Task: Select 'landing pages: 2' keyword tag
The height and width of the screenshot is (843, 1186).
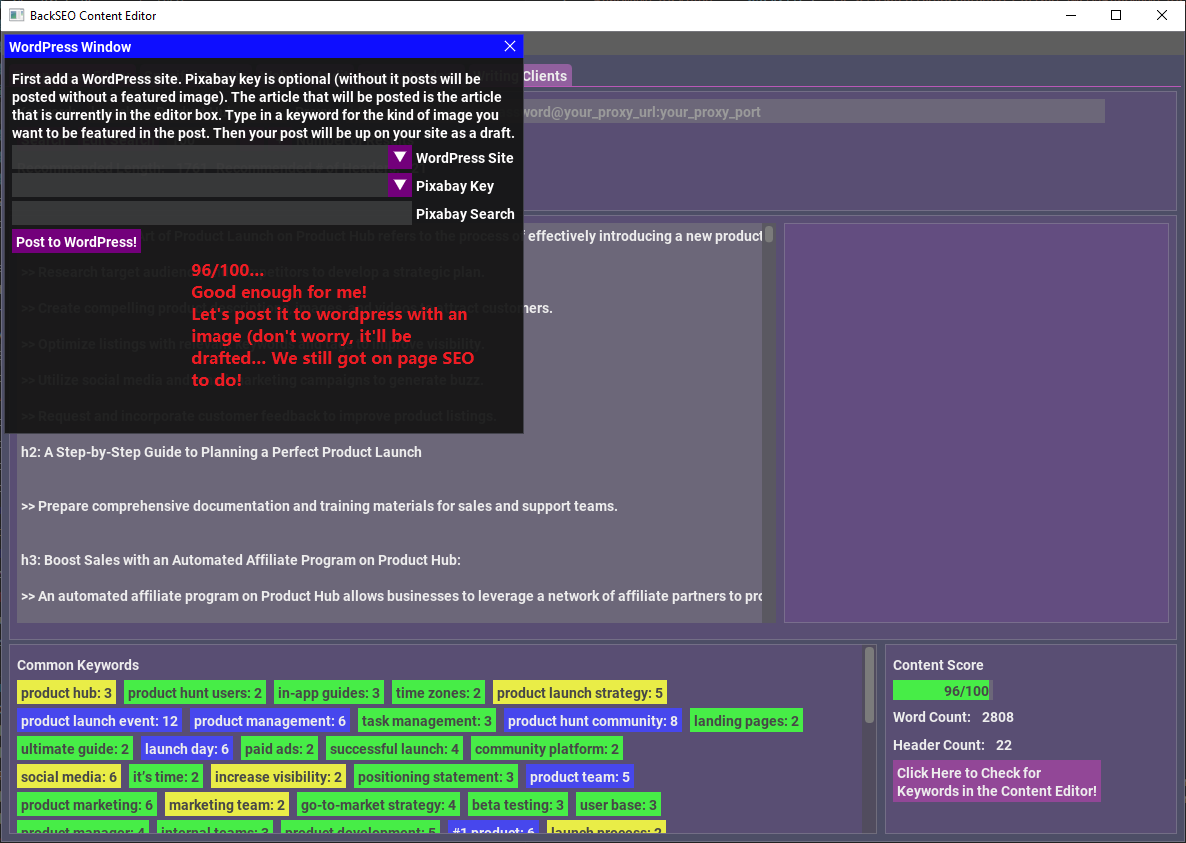Action: click(x=747, y=721)
